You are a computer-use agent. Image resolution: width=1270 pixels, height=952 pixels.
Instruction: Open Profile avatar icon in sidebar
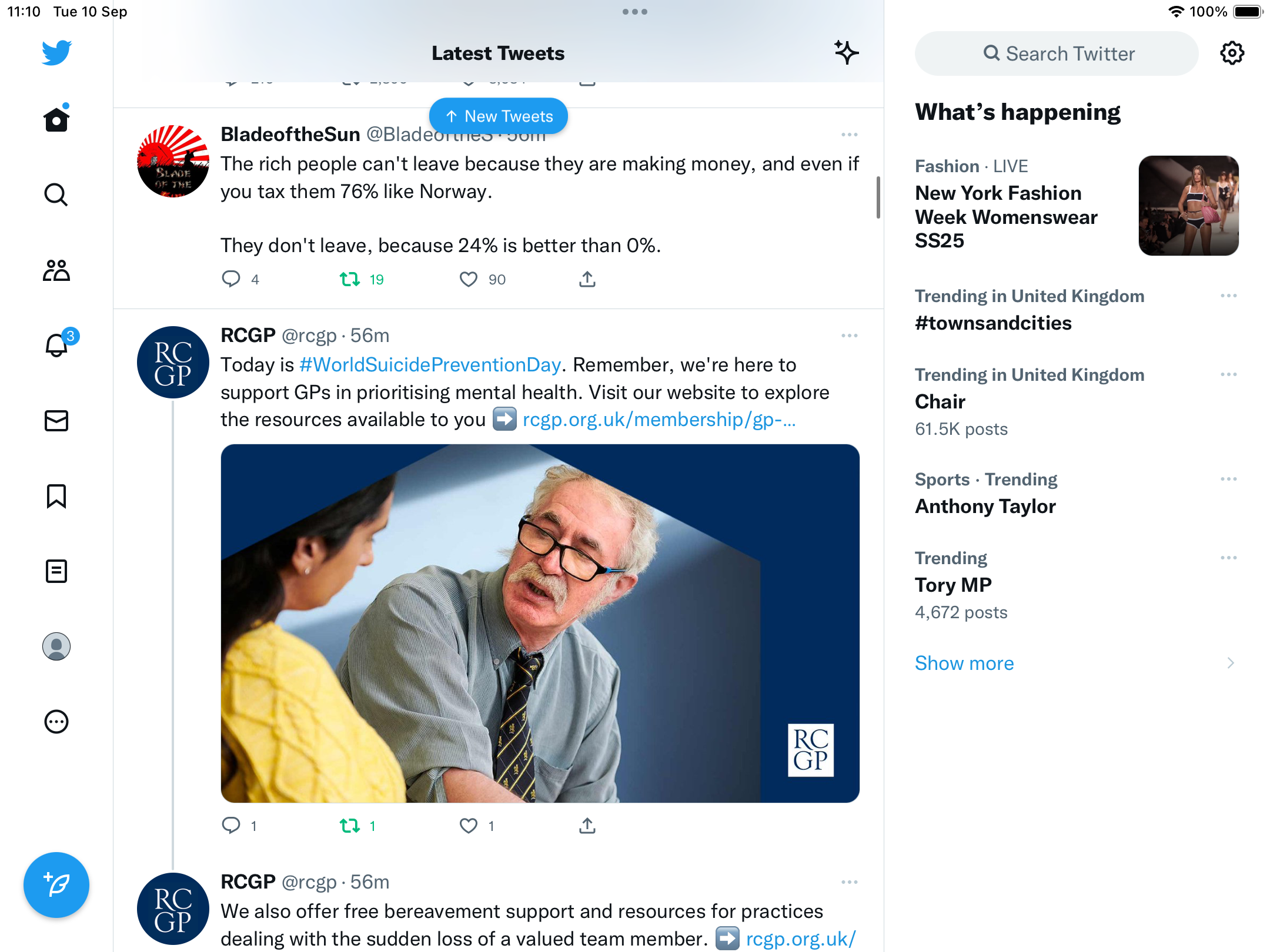tap(56, 646)
